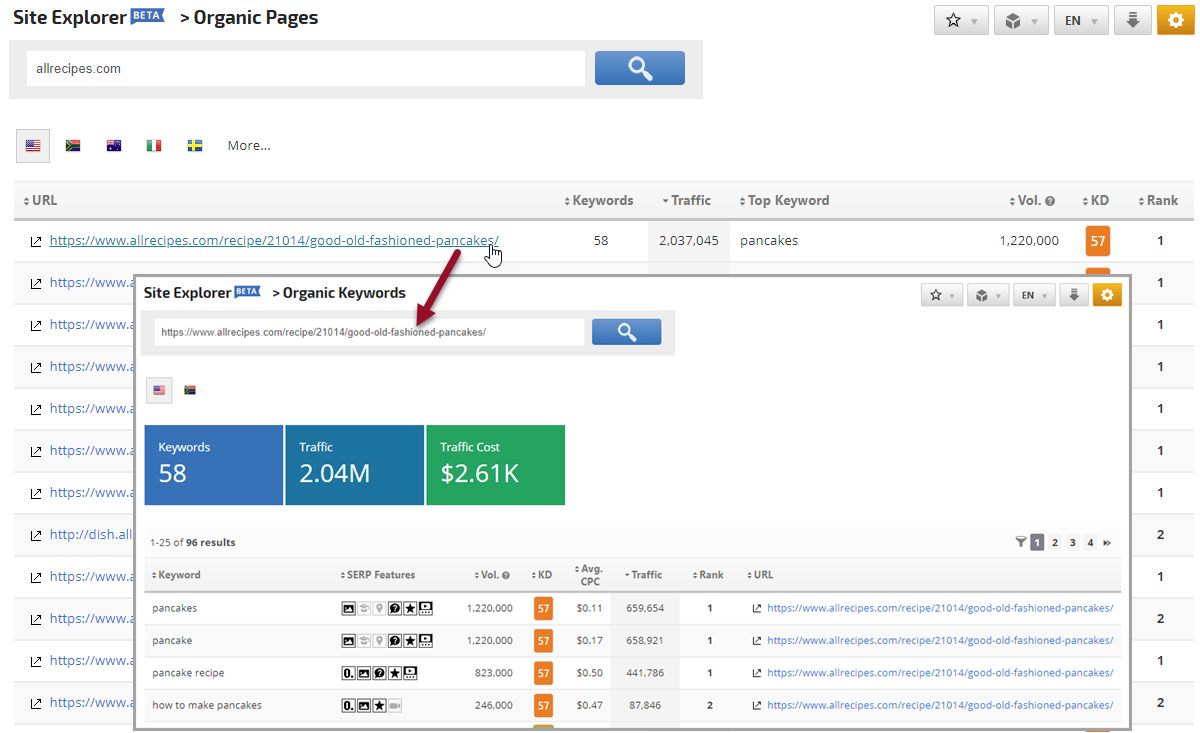Open the good-old-fashioned-pancakes URL link
The image size is (1200, 733).
(x=274, y=241)
